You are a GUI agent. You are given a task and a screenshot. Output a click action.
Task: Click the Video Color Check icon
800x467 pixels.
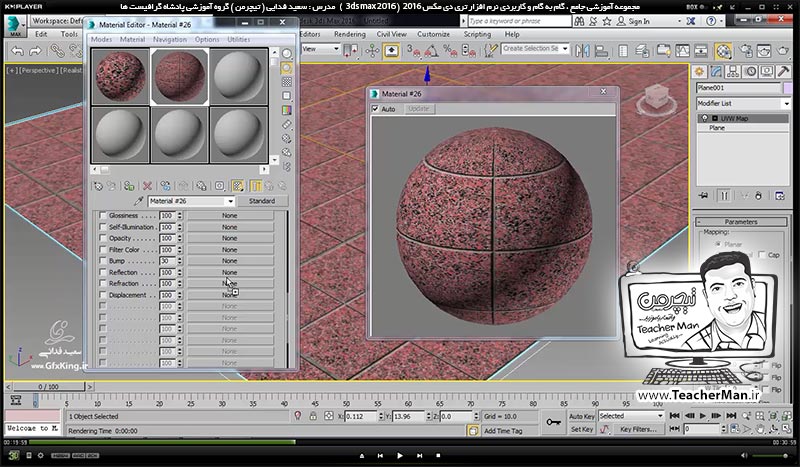coord(287,110)
